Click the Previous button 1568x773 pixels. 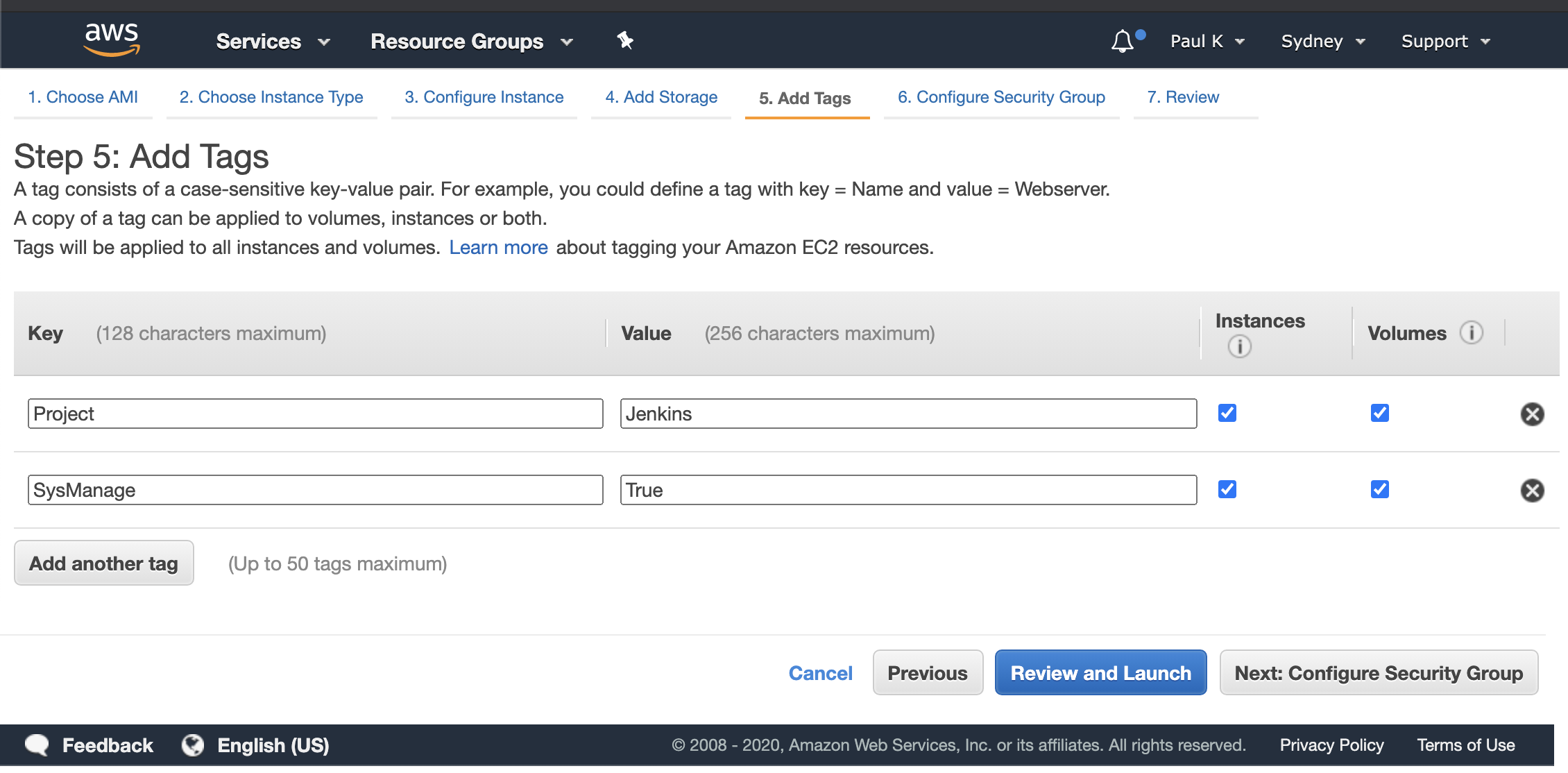pos(928,672)
